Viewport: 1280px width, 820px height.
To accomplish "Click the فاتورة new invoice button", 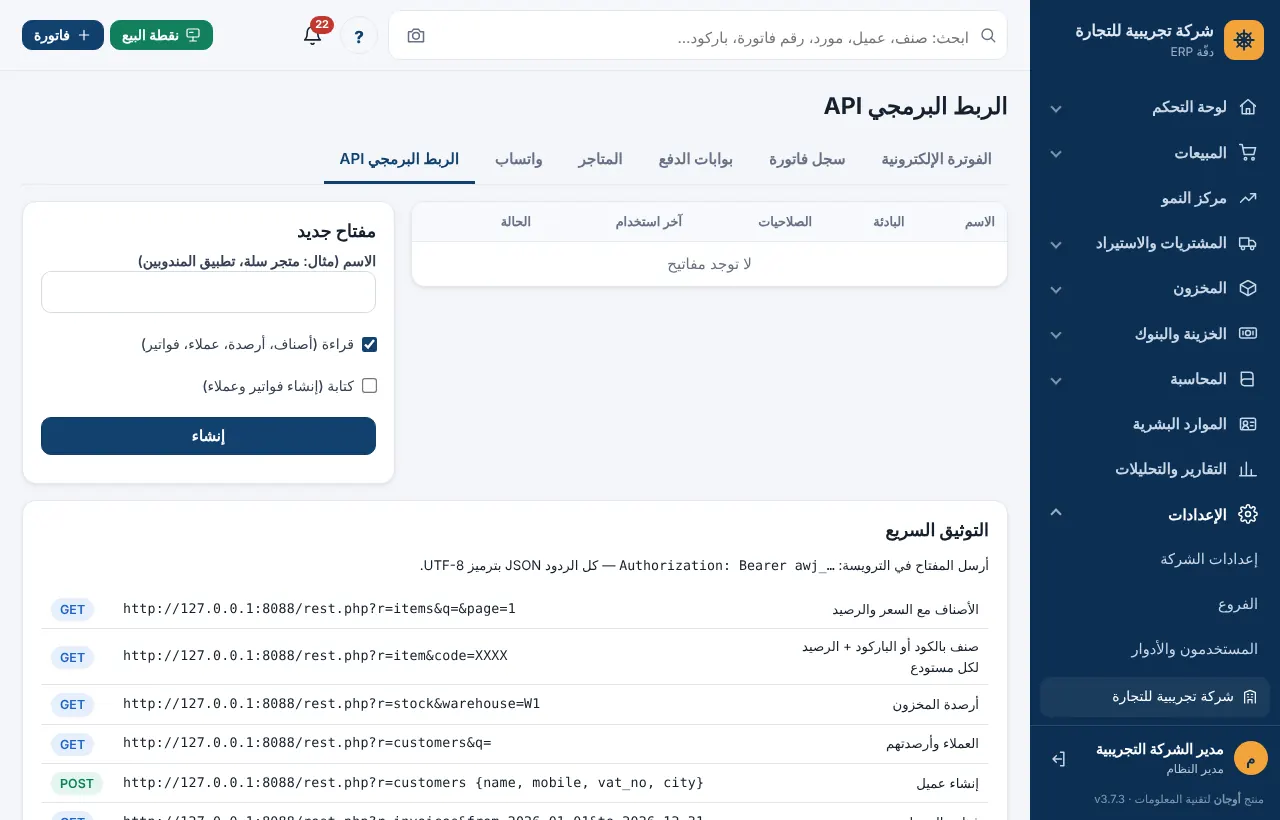I will 63,35.
